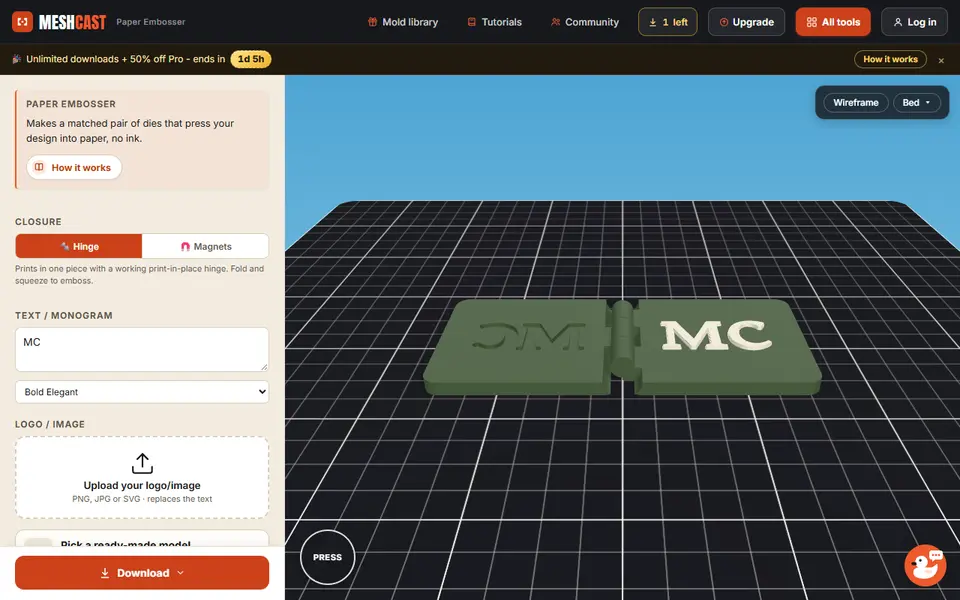Open 'How it works' in Paper Embosser card
Viewport: 960px width, 600px height.
click(x=74, y=167)
